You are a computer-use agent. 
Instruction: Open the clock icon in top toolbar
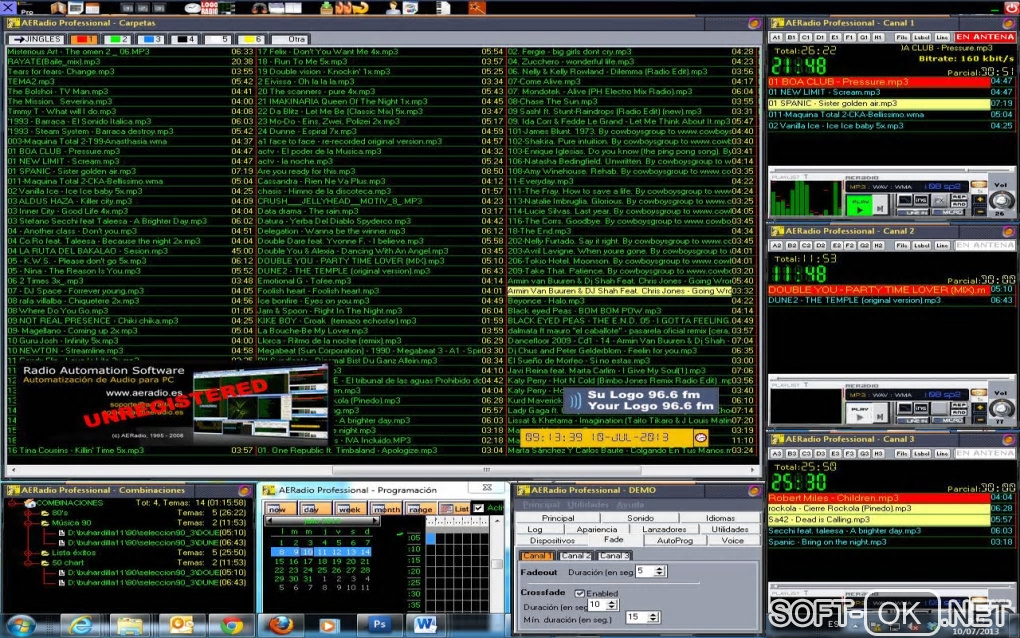pyautogui.click(x=192, y=8)
